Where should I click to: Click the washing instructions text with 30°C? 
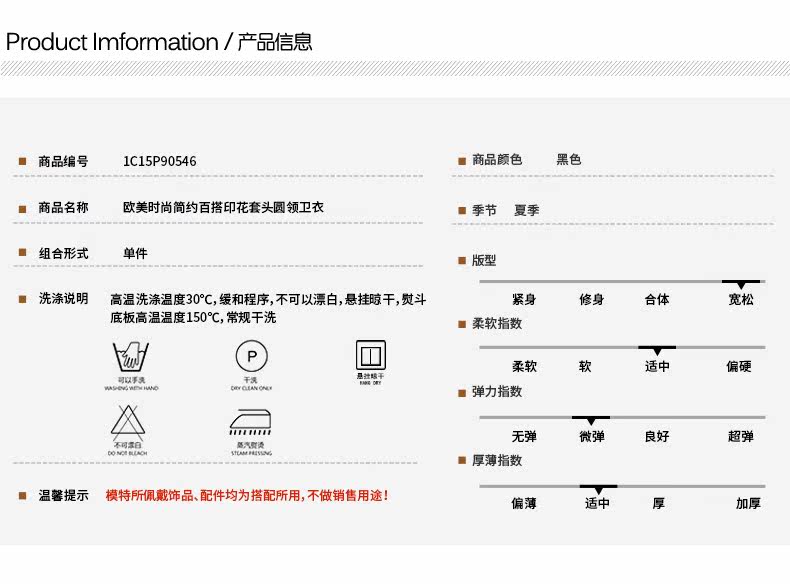(268, 308)
